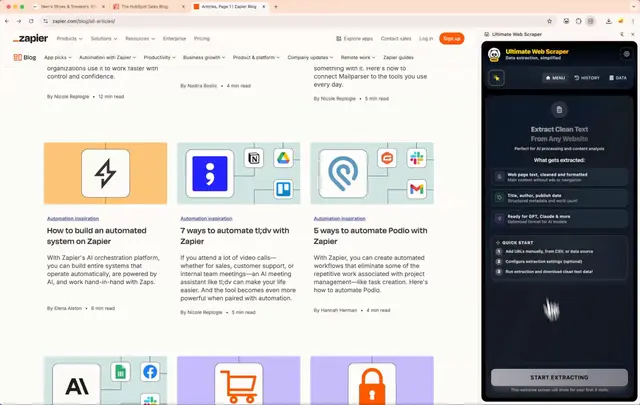Close the Zapier Blog articles tab

pos(264,7)
